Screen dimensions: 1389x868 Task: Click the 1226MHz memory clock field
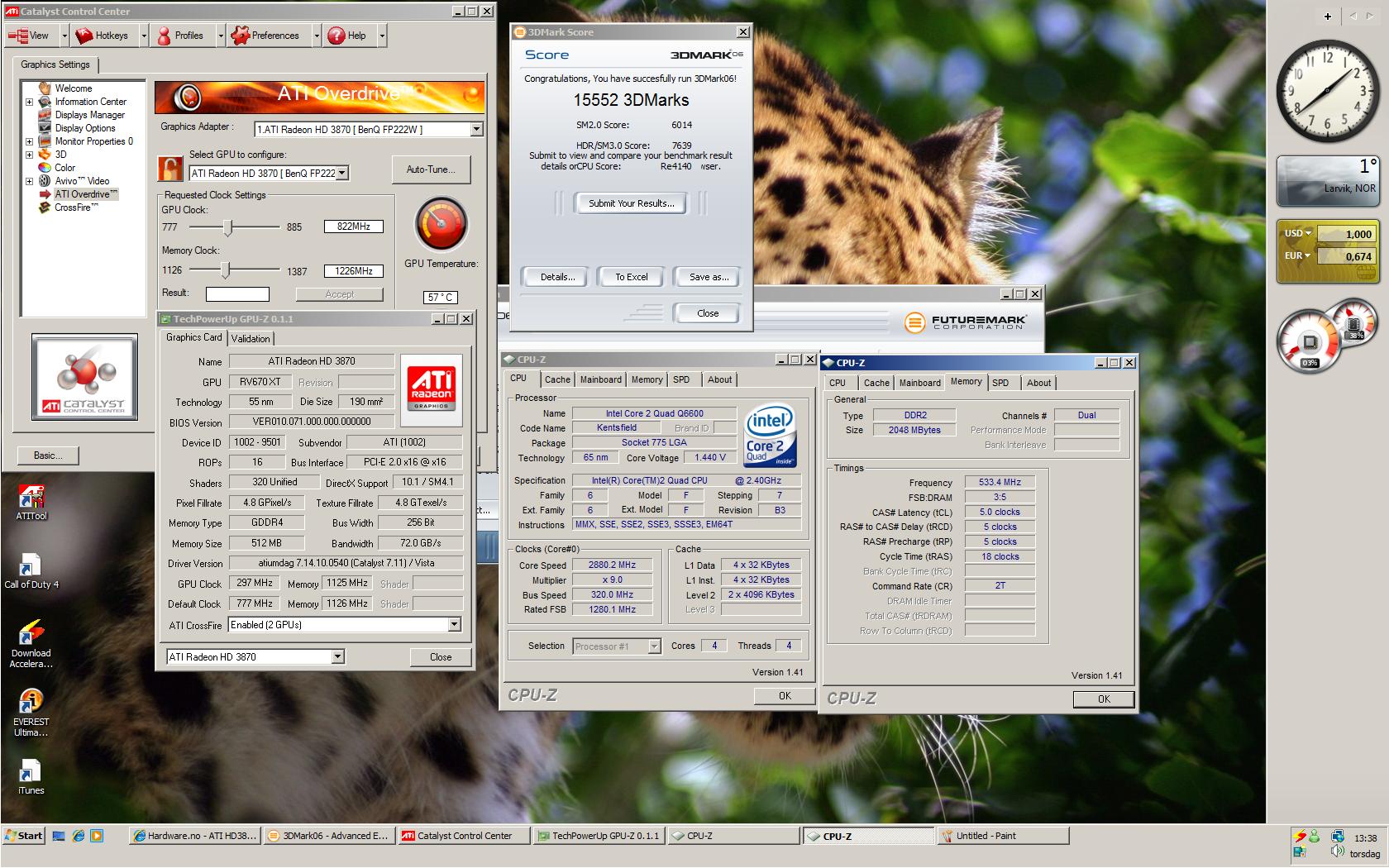pos(354,271)
